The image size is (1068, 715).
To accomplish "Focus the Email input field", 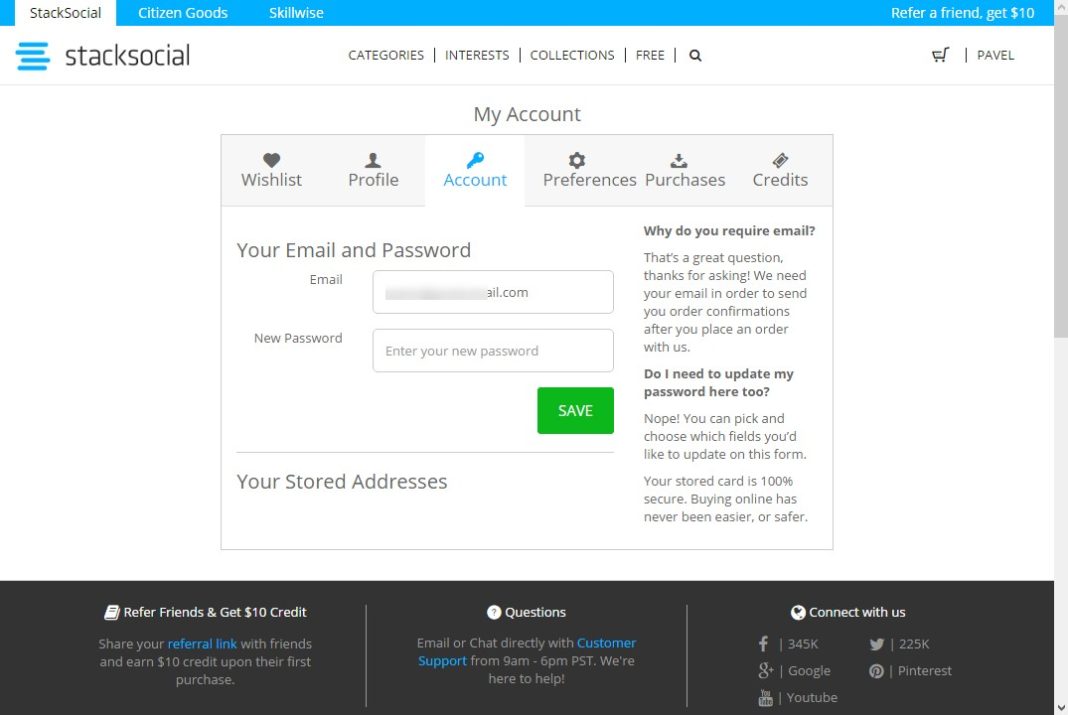I will tap(493, 292).
